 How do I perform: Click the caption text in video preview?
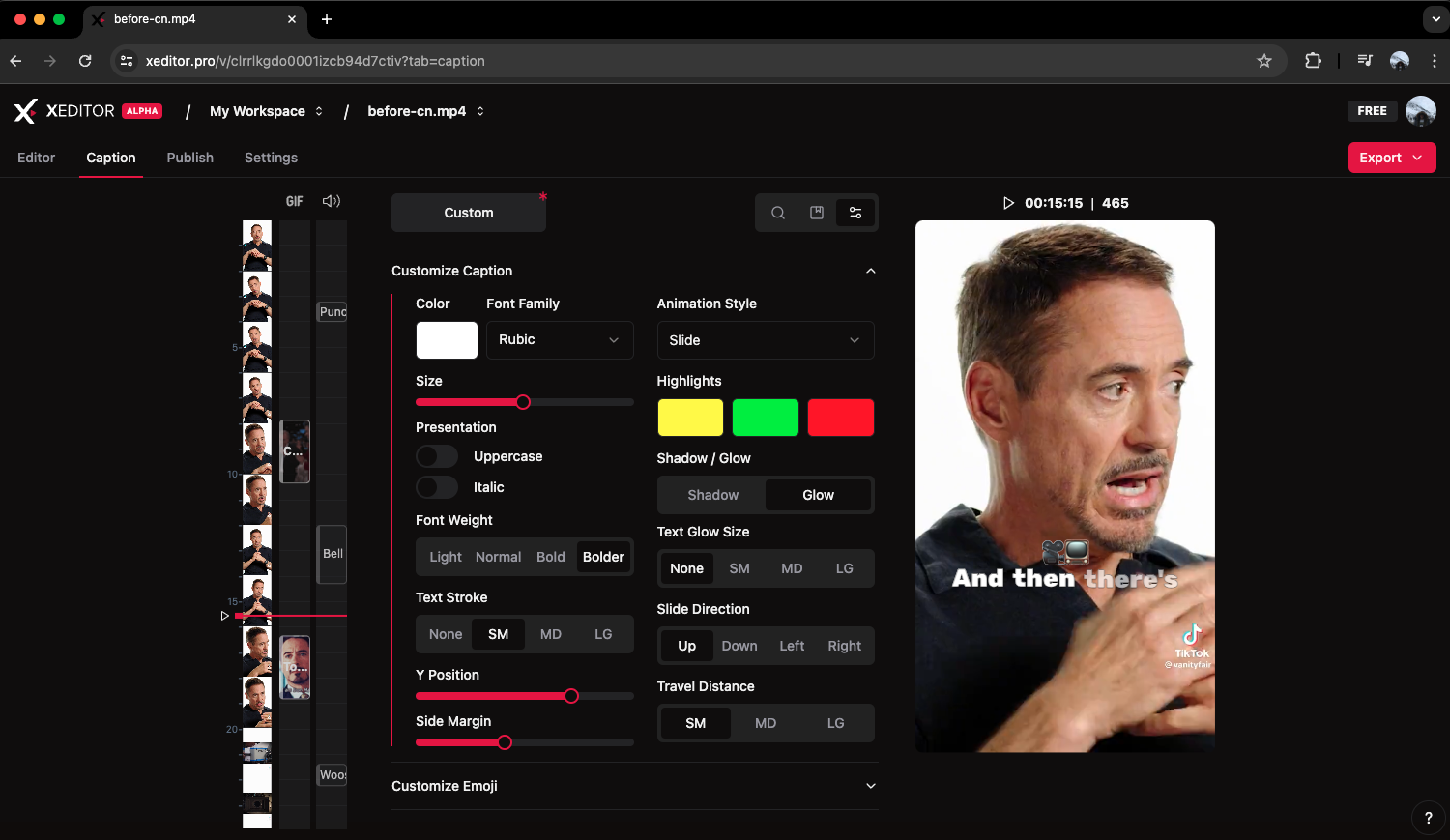[1064, 578]
